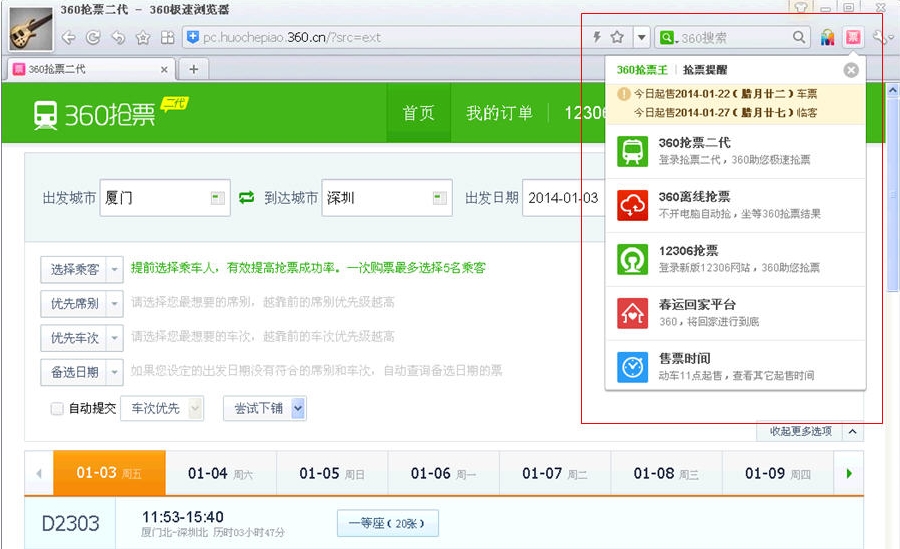Expand the address bar history dropdown arrow
Viewport: 900px width, 549px height.
[641, 38]
